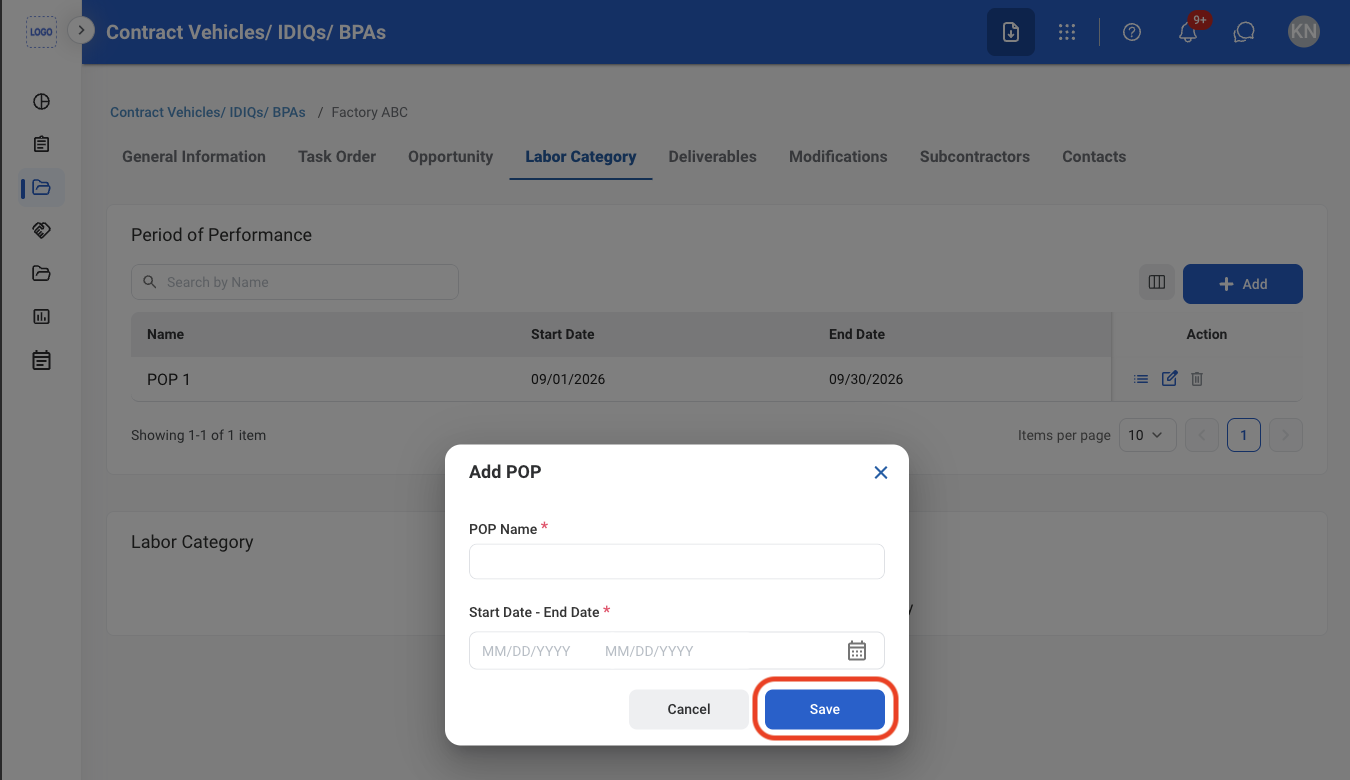Open the date range calendar picker
This screenshot has height=780, width=1350.
click(857, 651)
